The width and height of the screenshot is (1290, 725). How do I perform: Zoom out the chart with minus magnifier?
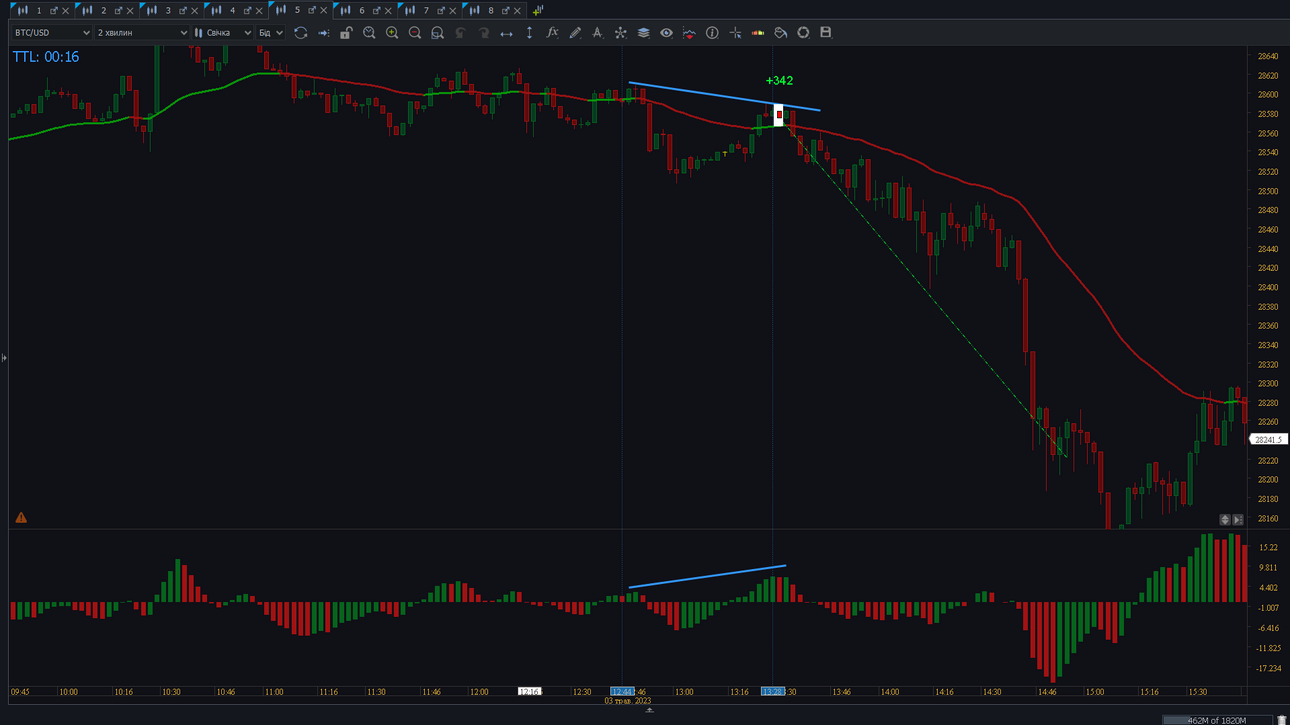tap(415, 33)
